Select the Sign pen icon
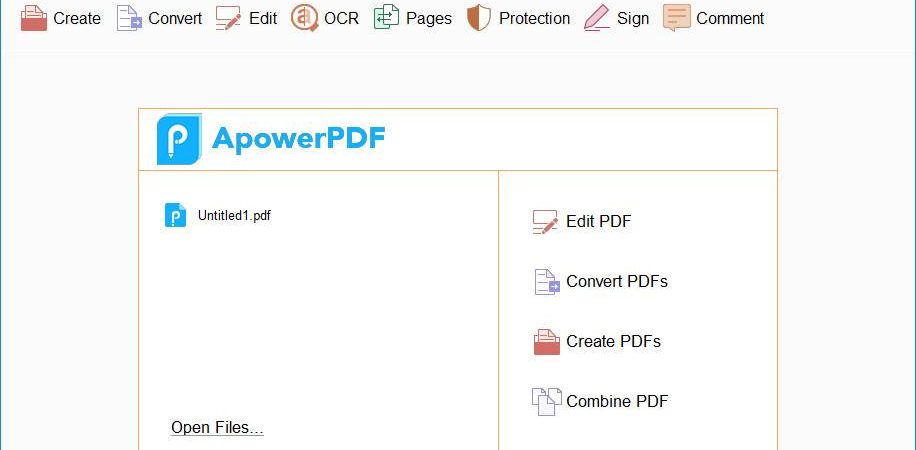 596,18
